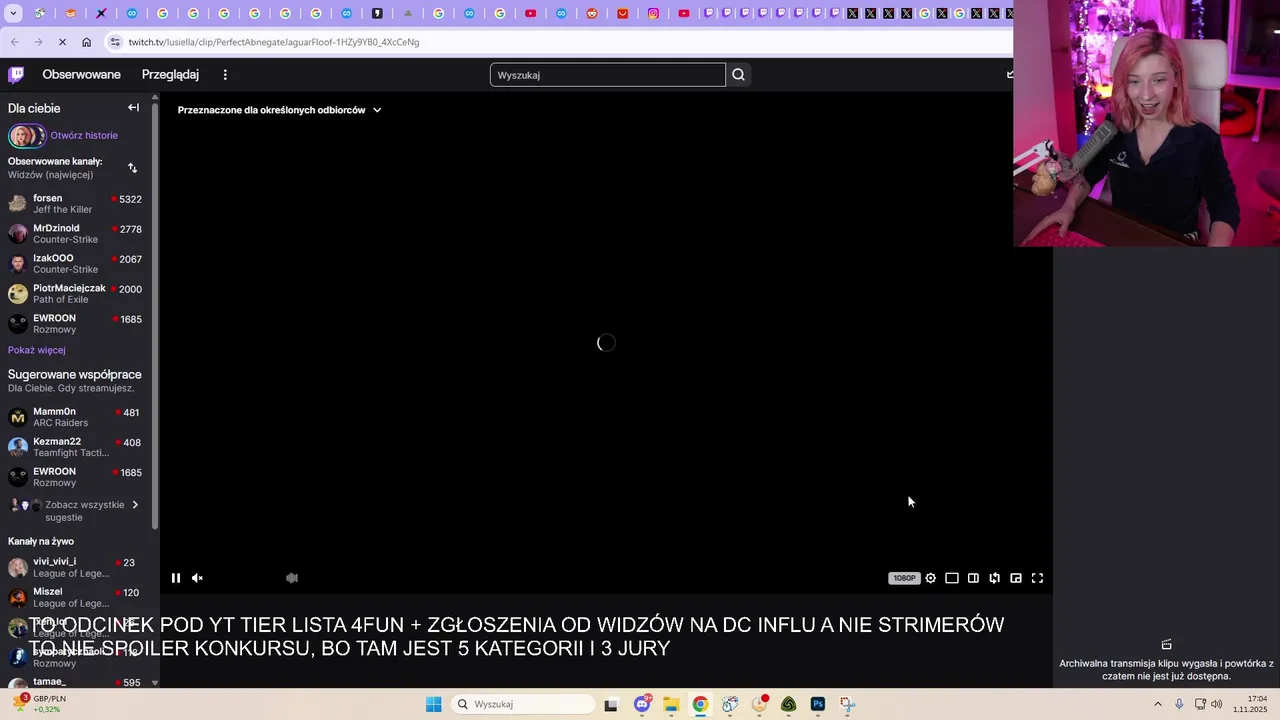
Task: Click Otwórz historie link
Action: [84, 135]
